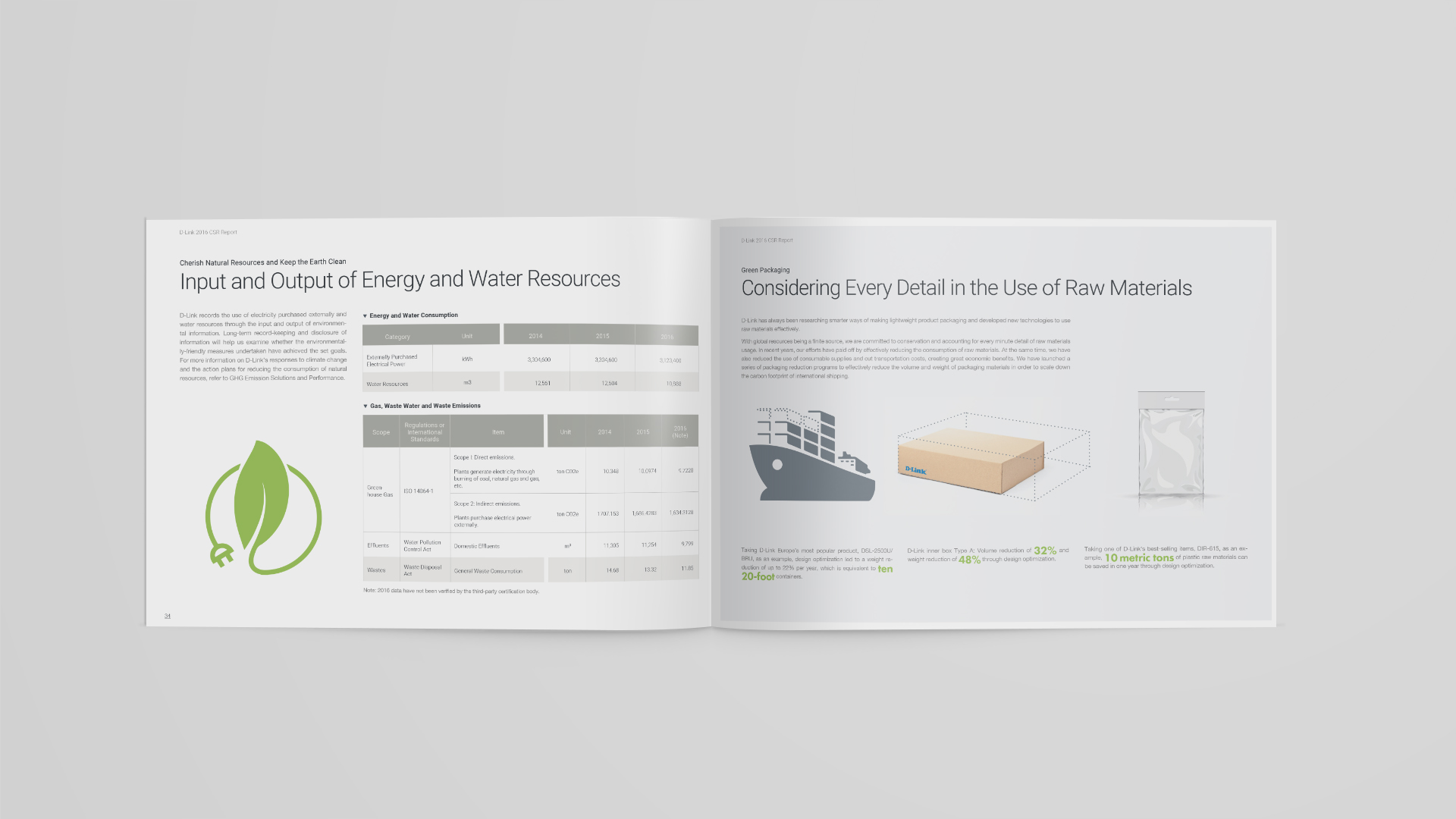Image resolution: width=1456 pixels, height=819 pixels.
Task: Click the note about unverified 2016 data
Action: click(x=451, y=591)
